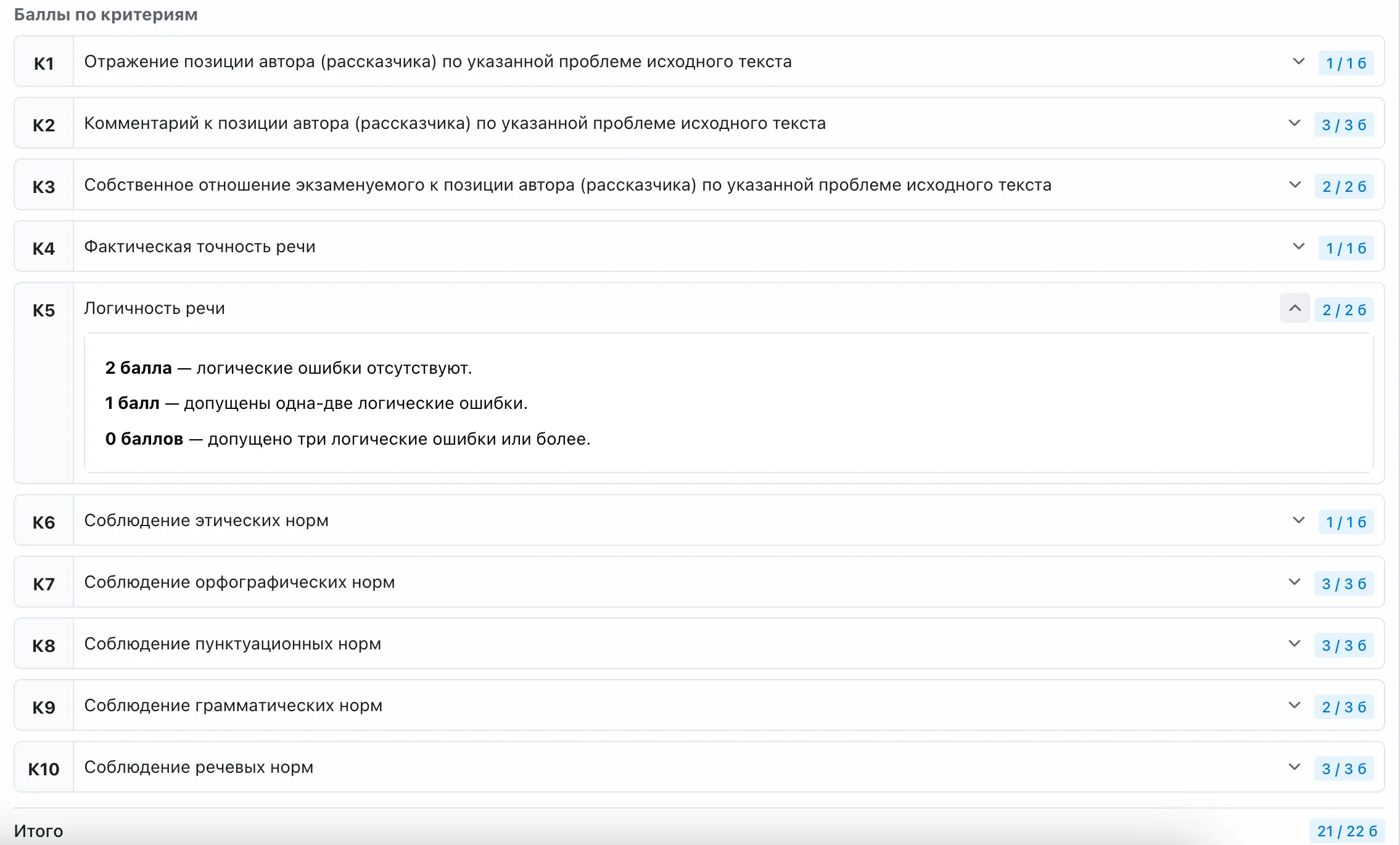Click the K1 score badge 1/1 б
Viewport: 1400px width, 845px height.
coord(1346,63)
